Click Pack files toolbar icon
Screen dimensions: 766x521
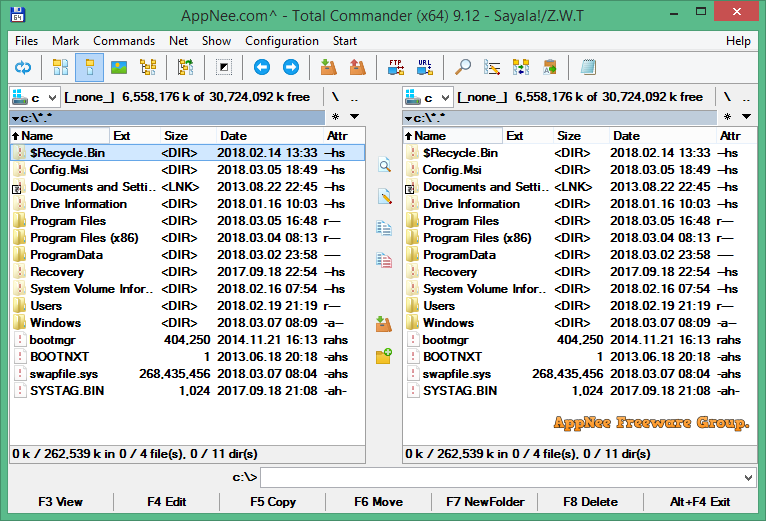[x=328, y=67]
